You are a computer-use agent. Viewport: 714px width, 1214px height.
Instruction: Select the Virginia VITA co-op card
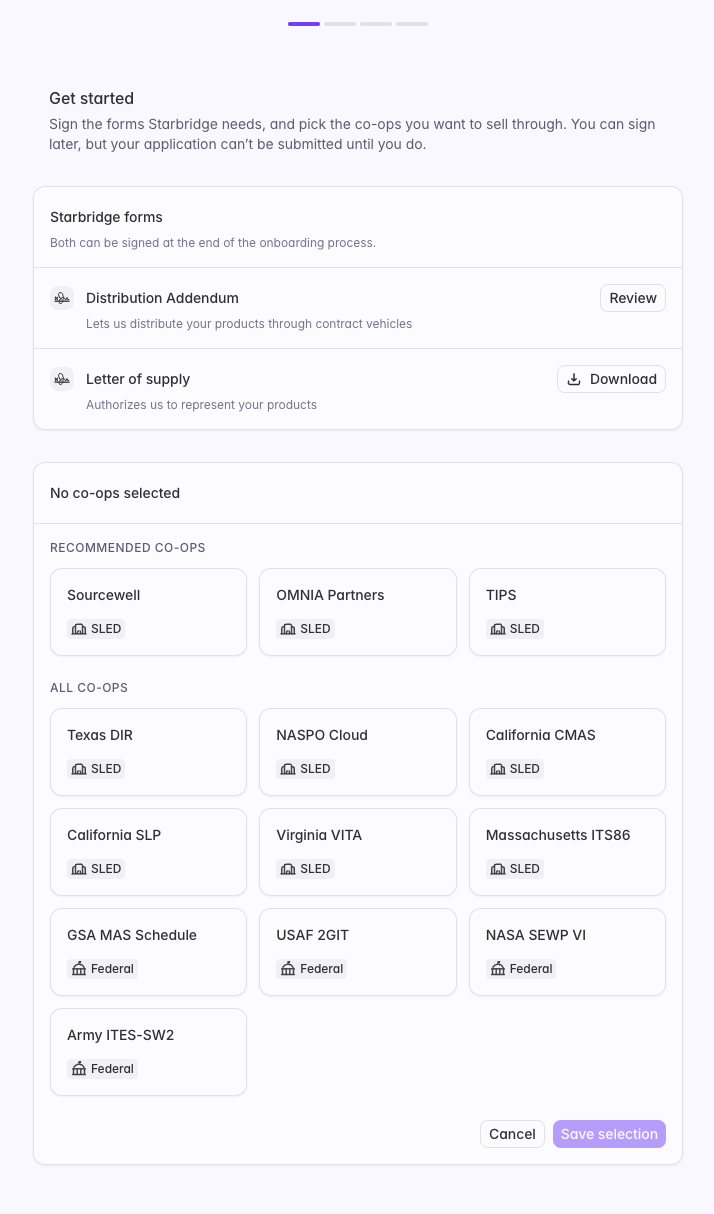[x=358, y=852]
